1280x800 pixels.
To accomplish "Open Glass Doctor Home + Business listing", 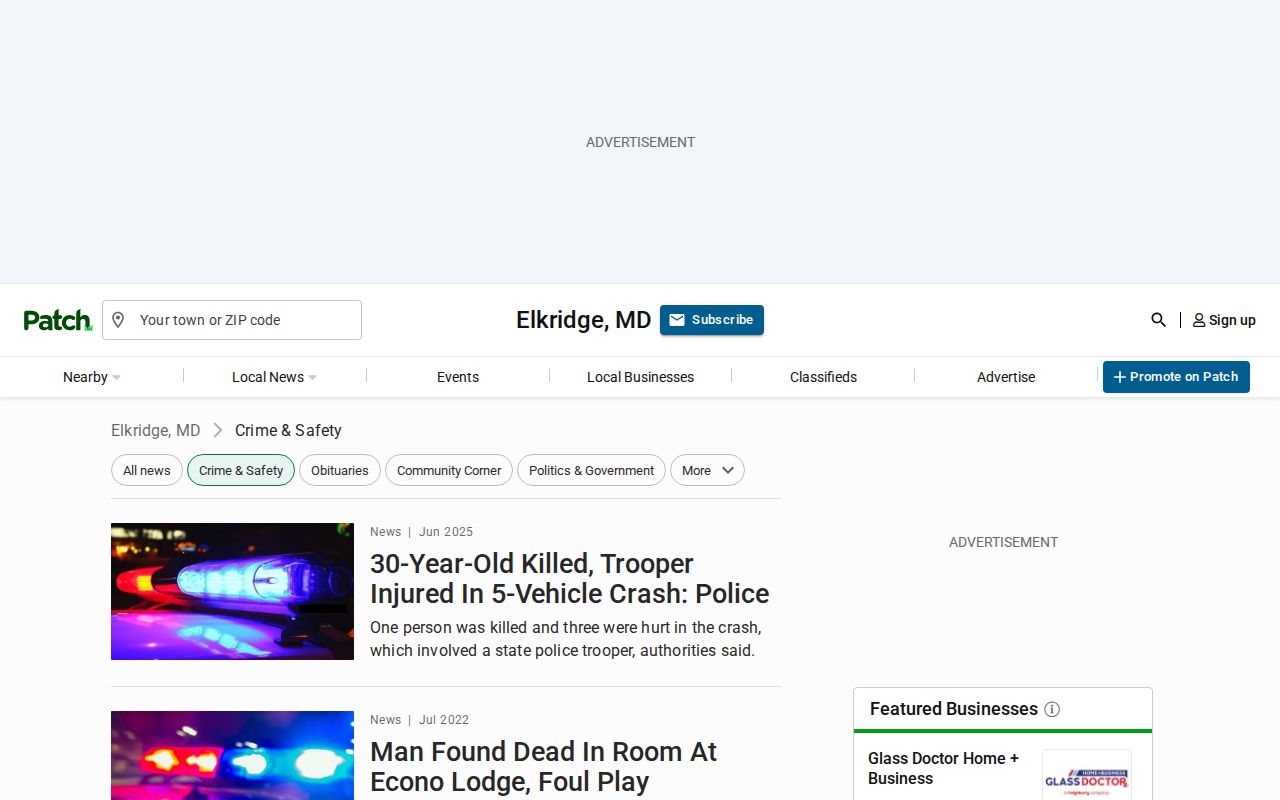I will pos(943,768).
